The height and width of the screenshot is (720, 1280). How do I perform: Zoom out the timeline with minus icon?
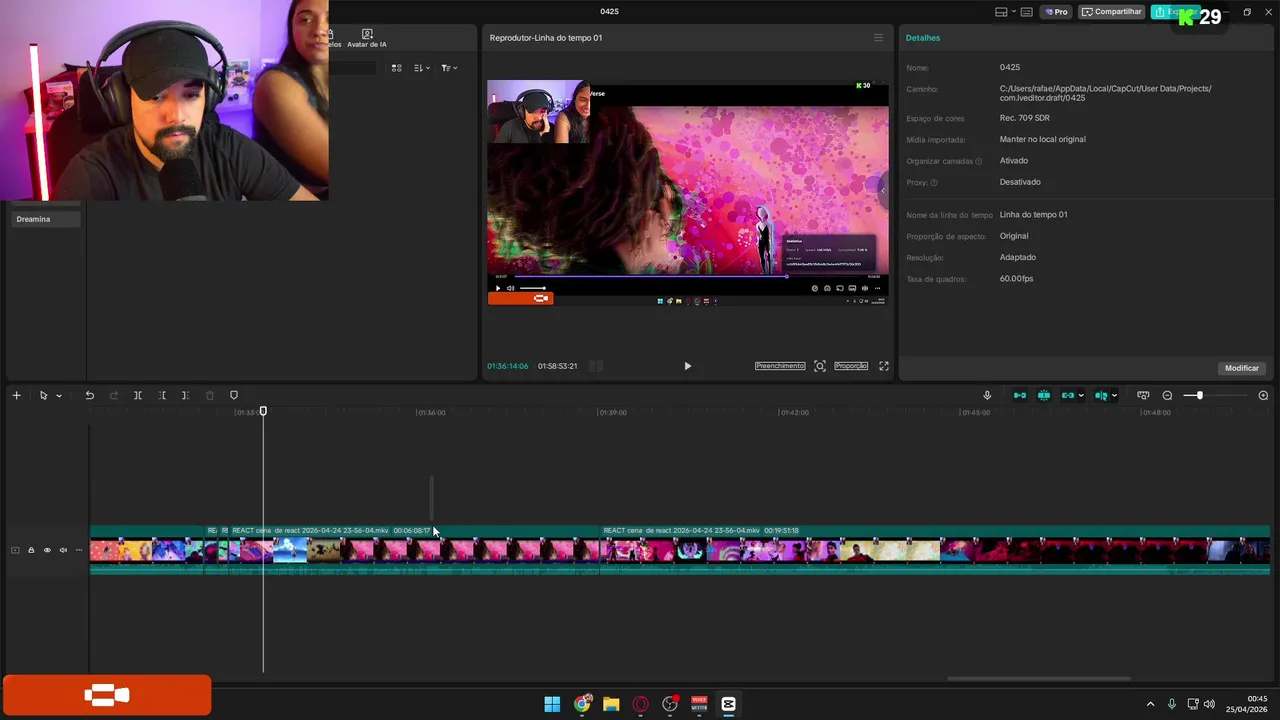click(1167, 396)
